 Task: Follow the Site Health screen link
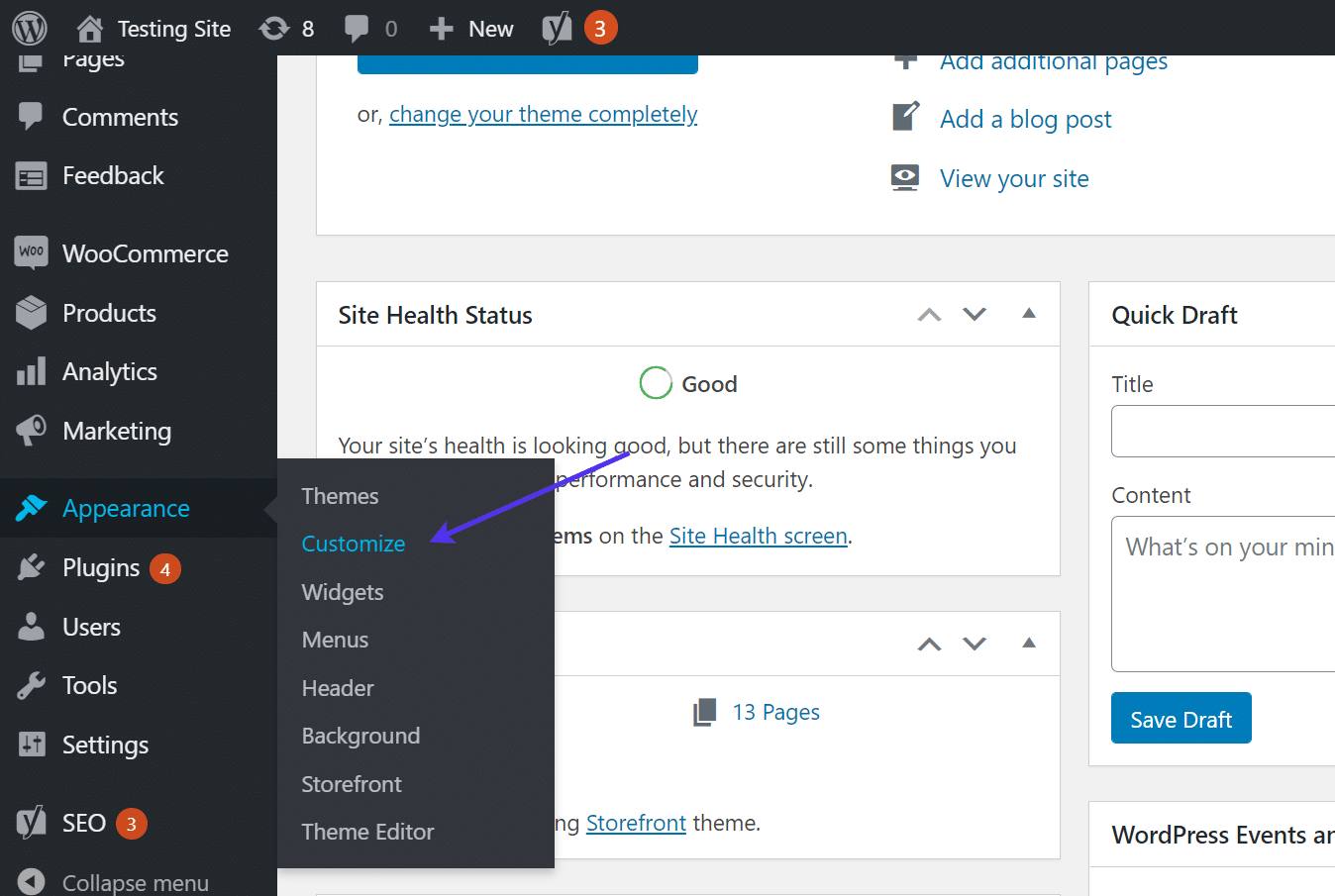pos(758,536)
